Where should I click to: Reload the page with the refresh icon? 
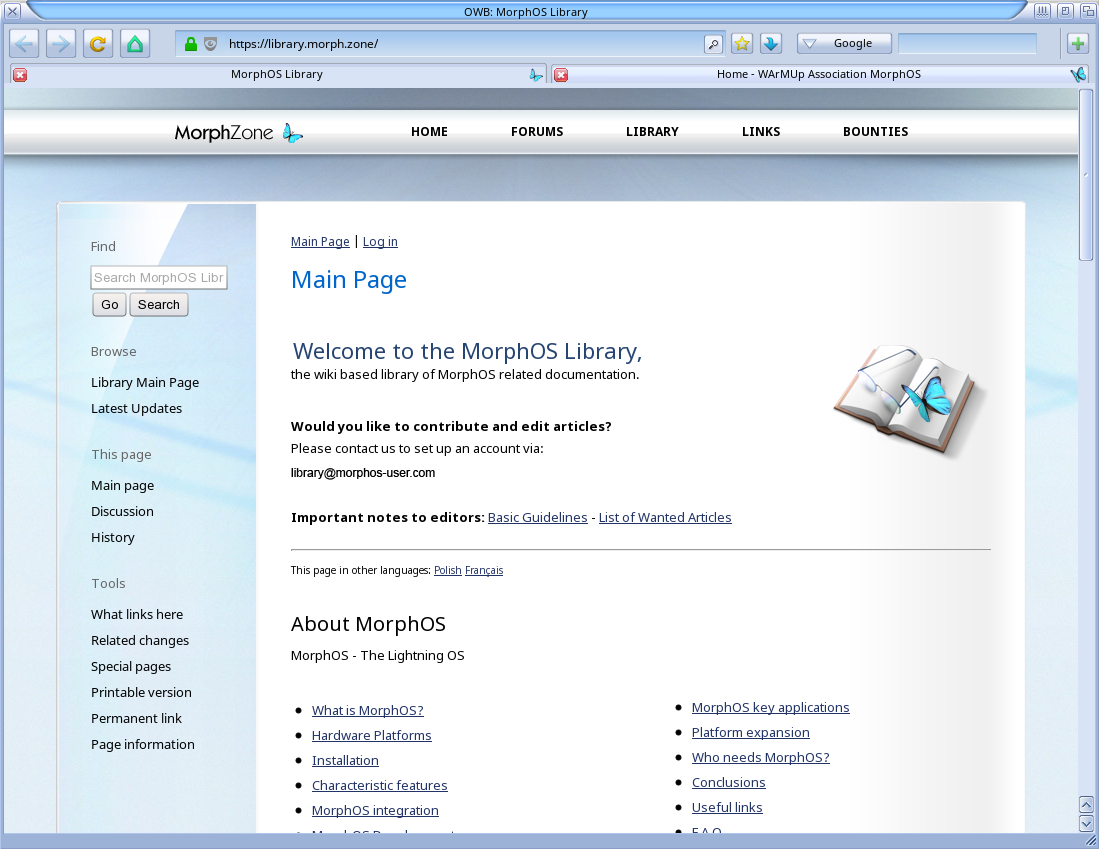coord(98,43)
